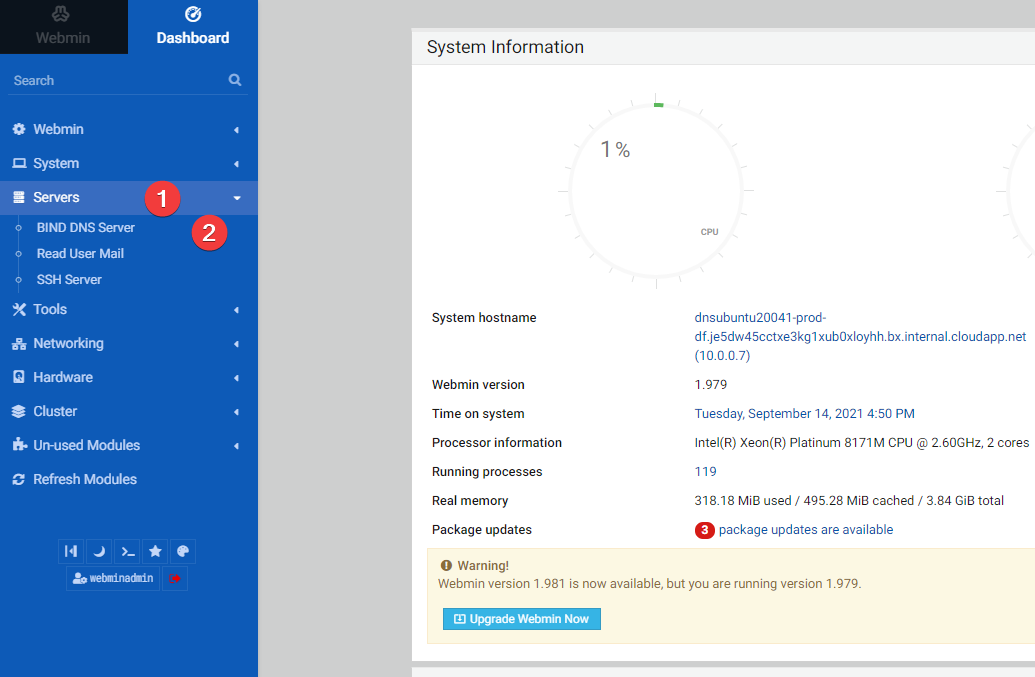Expand arrow next to Un-used Modules
1035x677 pixels.
coord(236,446)
